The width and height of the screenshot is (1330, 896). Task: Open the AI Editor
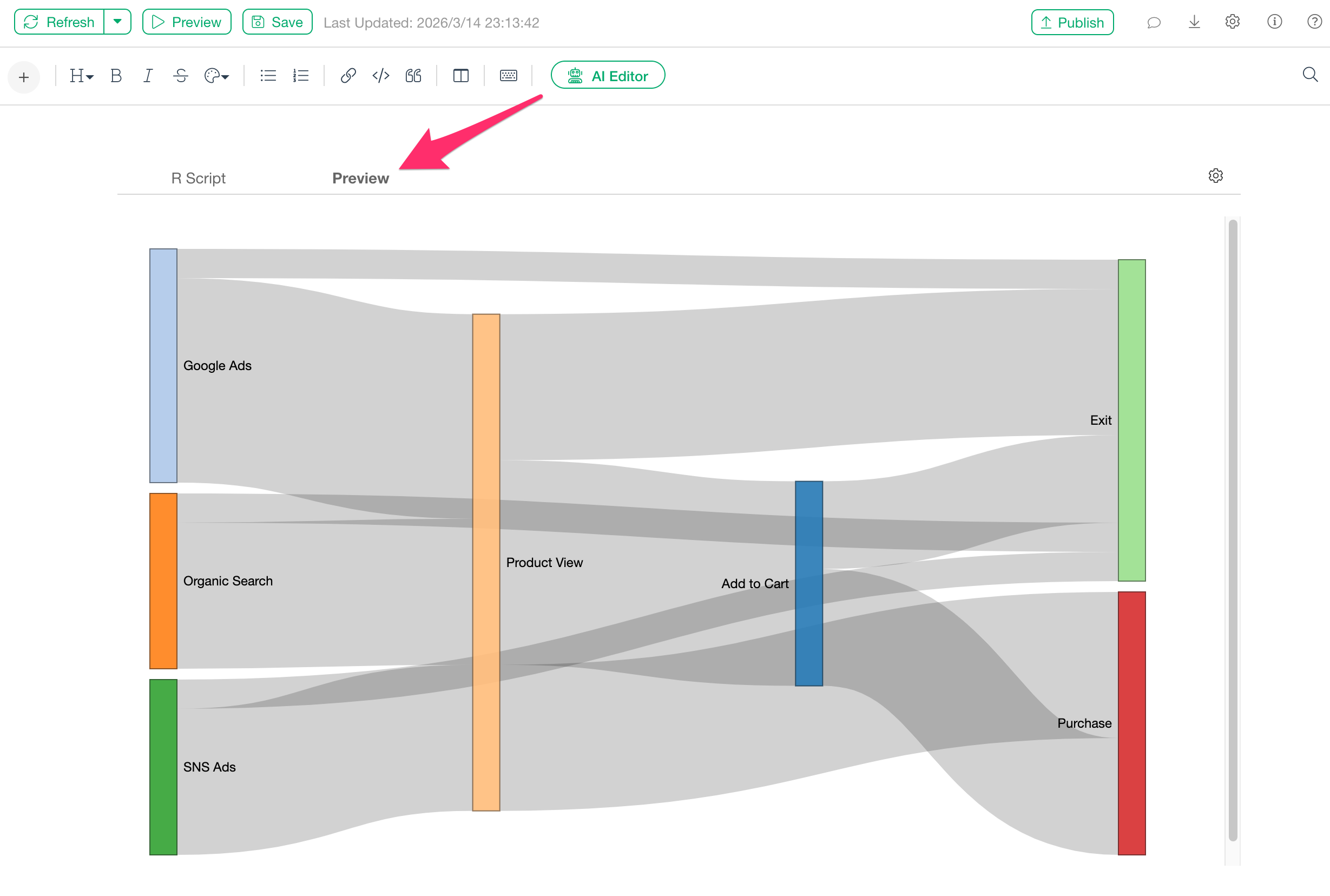(607, 75)
